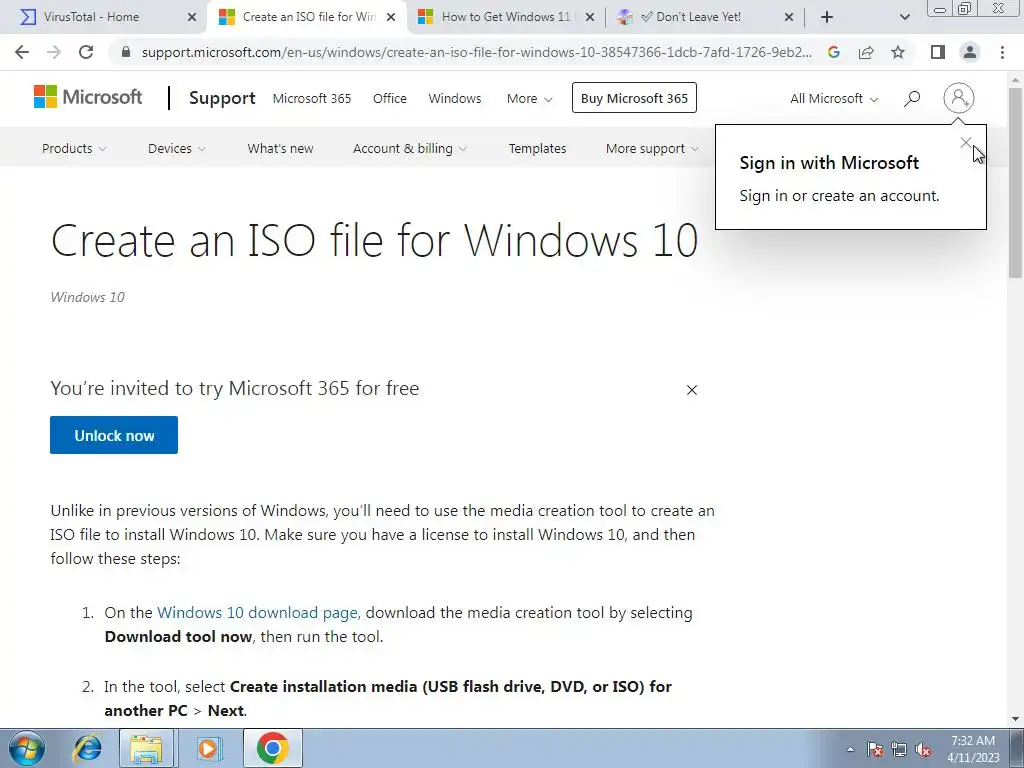Close the VirusTotal tab
Image resolution: width=1024 pixels, height=768 pixels.
tap(192, 18)
